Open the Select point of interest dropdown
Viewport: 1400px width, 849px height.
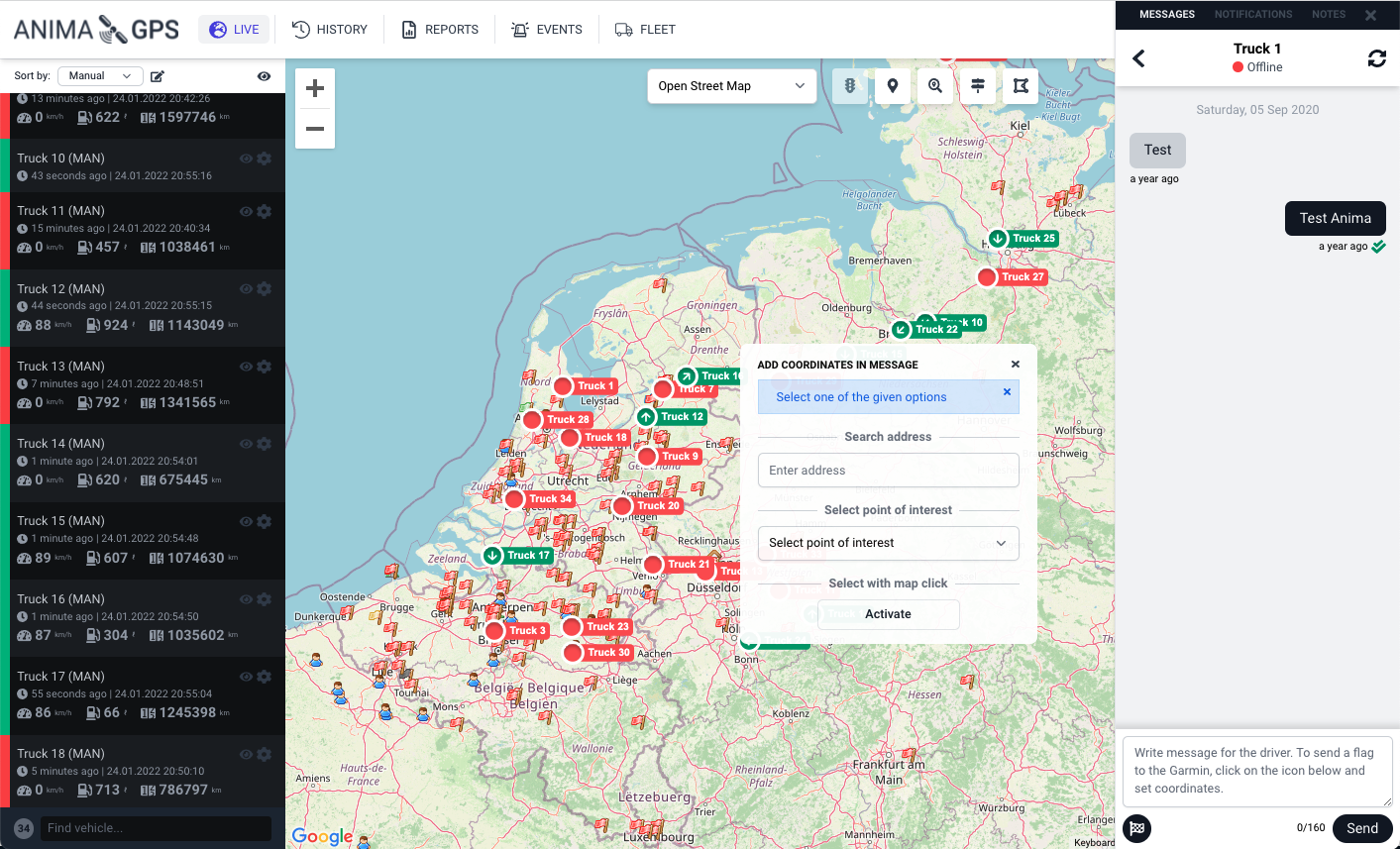pos(888,543)
